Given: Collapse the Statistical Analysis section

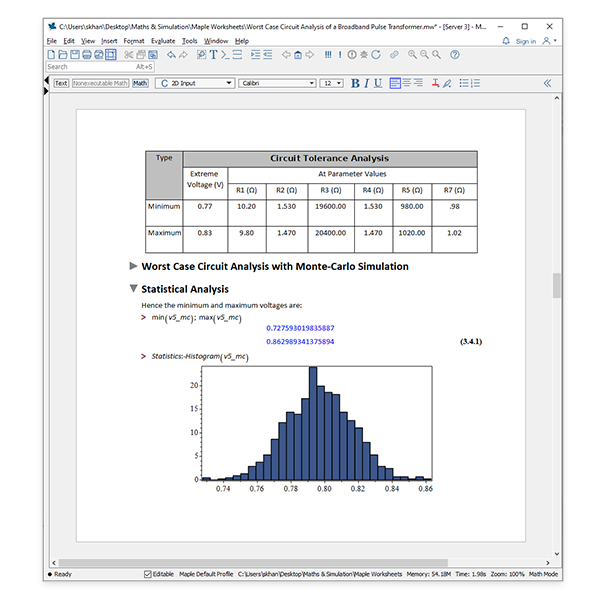Looking at the screenshot, I should (134, 289).
